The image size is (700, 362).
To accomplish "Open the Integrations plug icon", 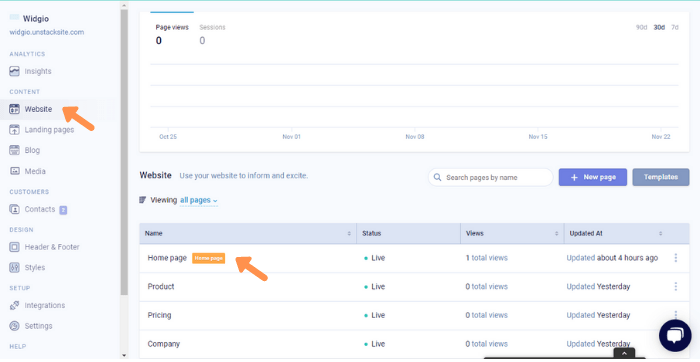I will coord(14,305).
